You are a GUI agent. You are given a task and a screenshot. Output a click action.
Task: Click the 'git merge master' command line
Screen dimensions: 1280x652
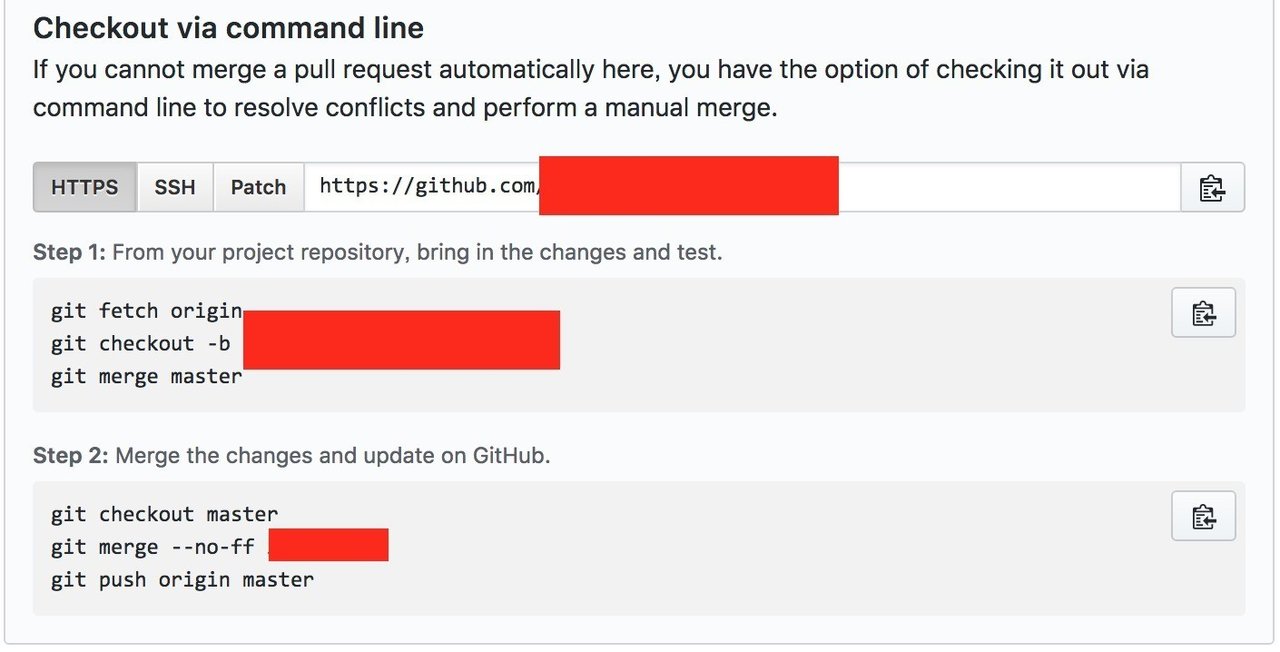click(x=146, y=376)
